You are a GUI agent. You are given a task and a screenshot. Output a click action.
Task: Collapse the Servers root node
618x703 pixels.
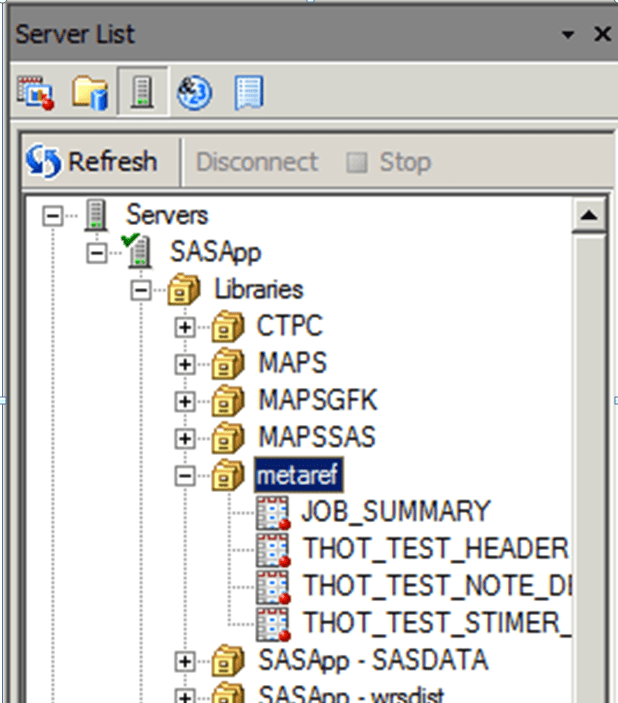tap(52, 217)
